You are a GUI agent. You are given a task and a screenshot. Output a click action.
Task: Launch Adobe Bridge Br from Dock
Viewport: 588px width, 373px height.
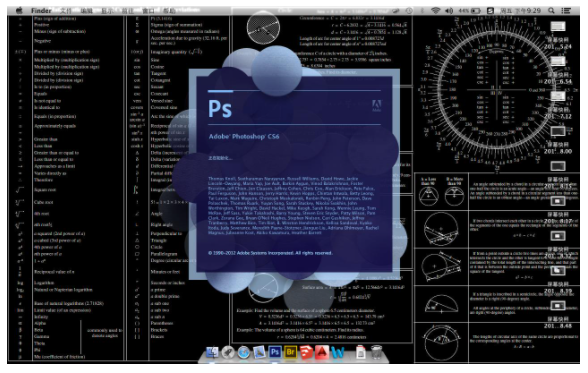point(291,352)
